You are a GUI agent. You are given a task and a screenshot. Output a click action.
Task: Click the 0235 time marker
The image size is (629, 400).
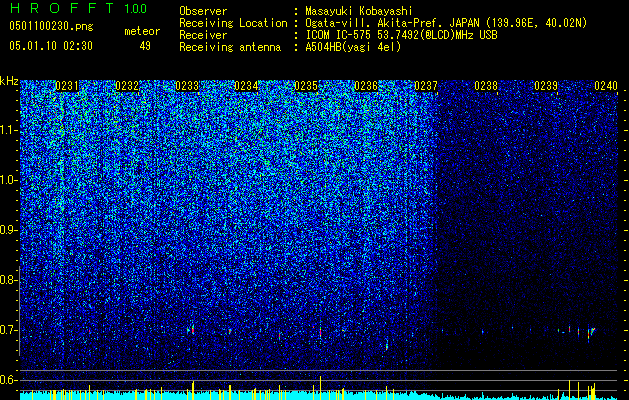coord(306,86)
